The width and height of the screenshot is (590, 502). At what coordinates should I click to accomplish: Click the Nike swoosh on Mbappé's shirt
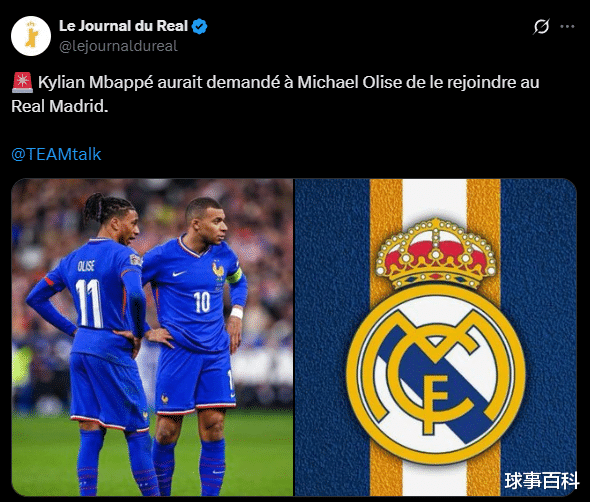(x=179, y=274)
